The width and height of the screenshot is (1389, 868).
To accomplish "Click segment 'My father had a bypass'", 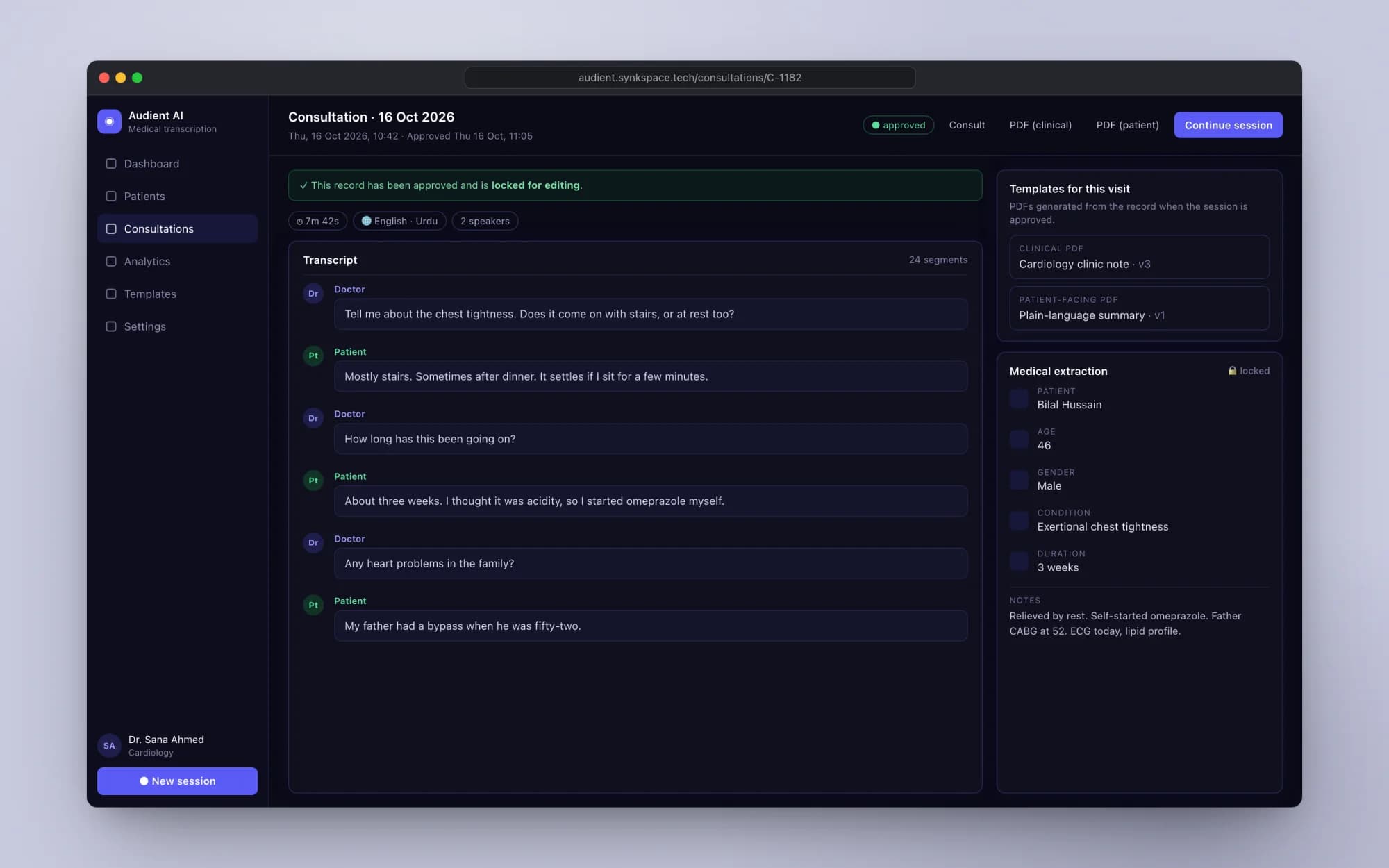I will click(651, 626).
